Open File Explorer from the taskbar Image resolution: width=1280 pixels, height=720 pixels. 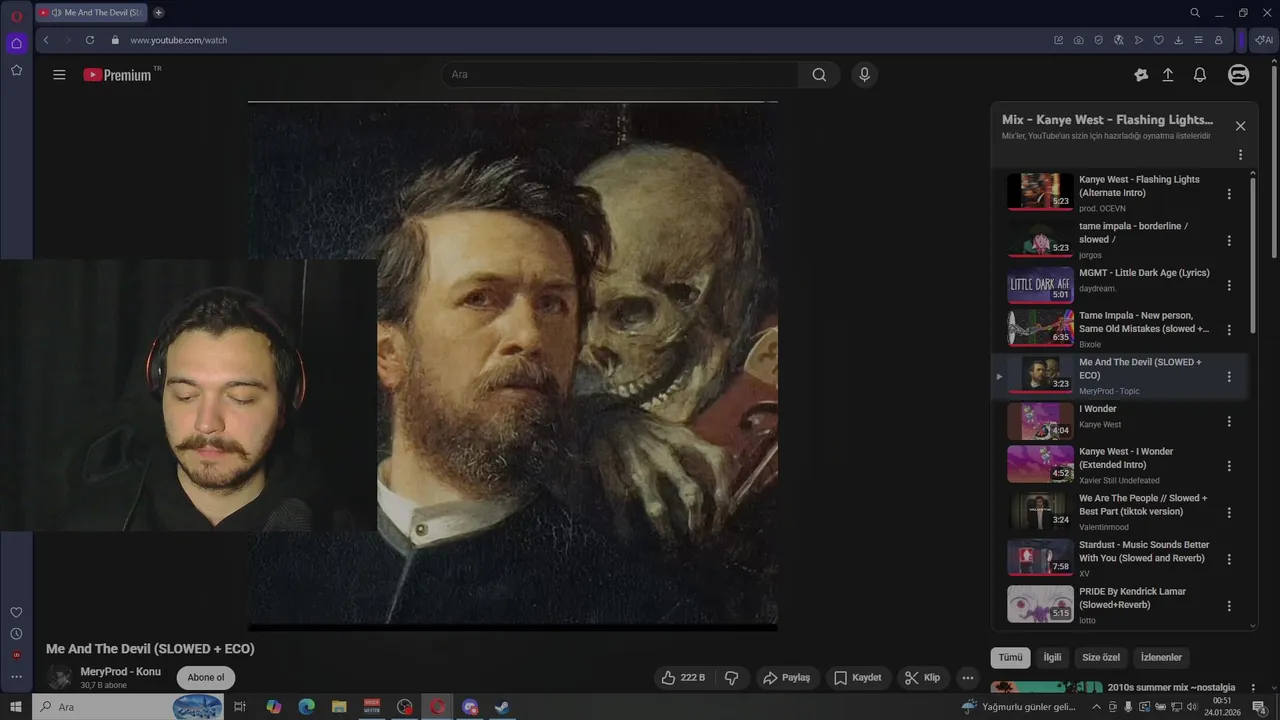point(339,707)
